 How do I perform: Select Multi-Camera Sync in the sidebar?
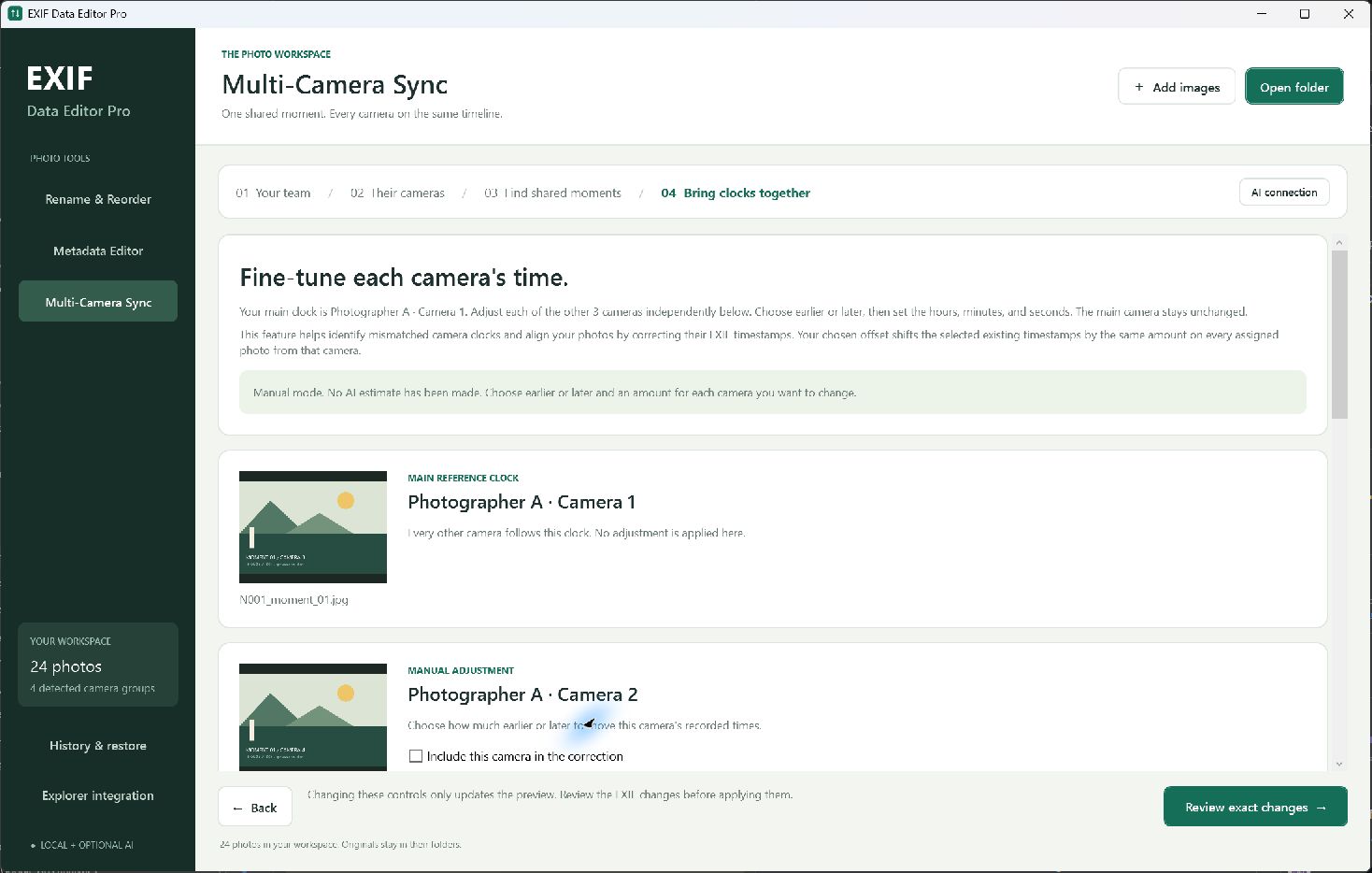coord(98,302)
